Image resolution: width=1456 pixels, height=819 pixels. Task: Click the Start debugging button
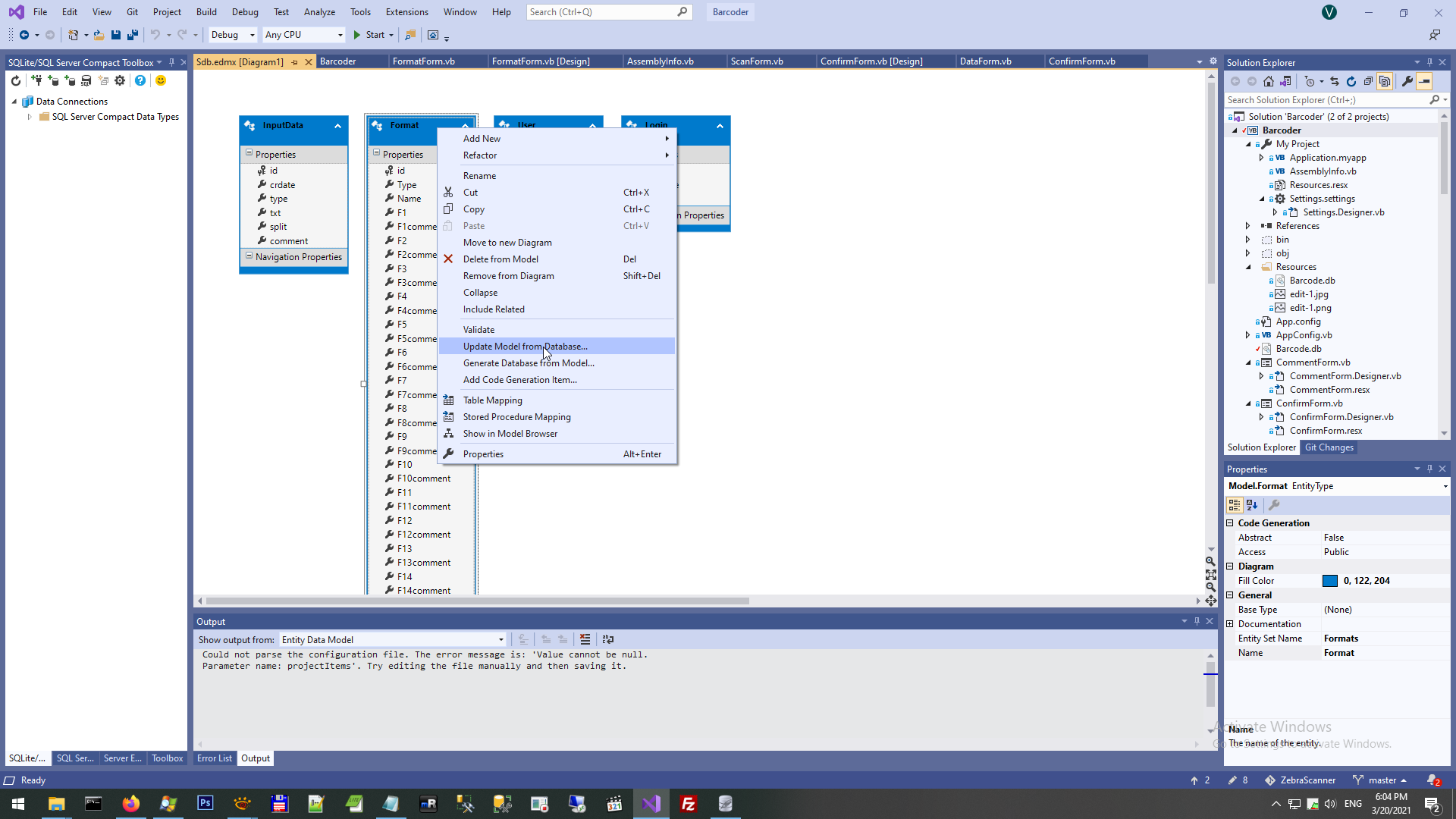click(x=369, y=35)
